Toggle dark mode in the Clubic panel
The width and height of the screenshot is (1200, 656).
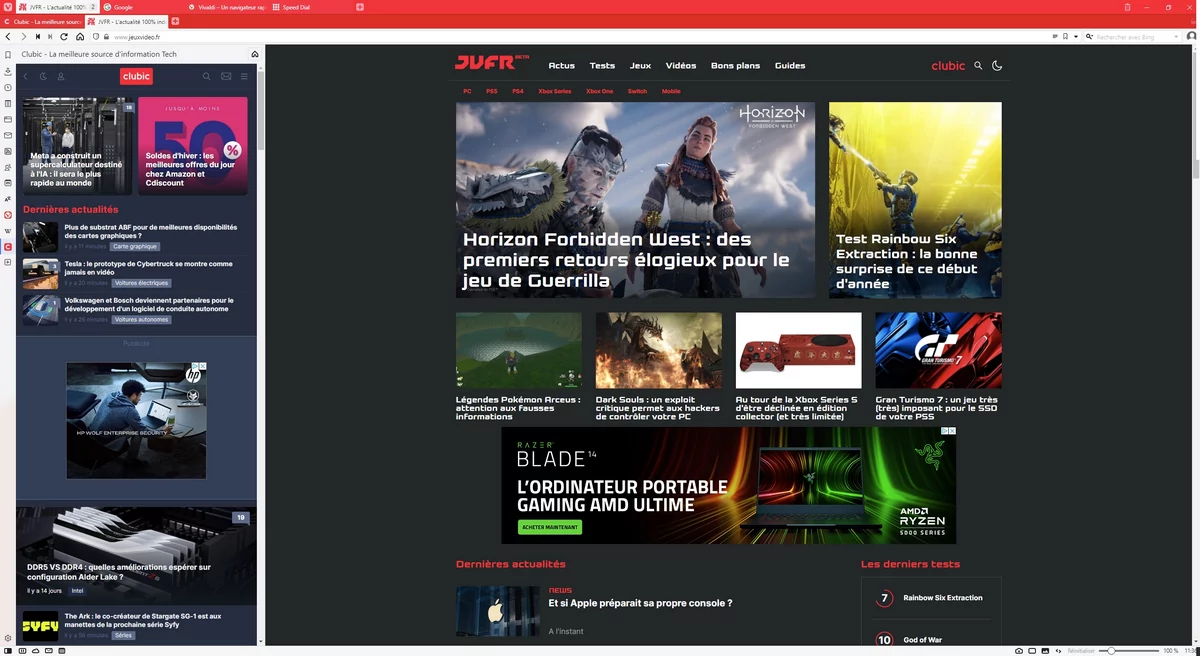[43, 76]
